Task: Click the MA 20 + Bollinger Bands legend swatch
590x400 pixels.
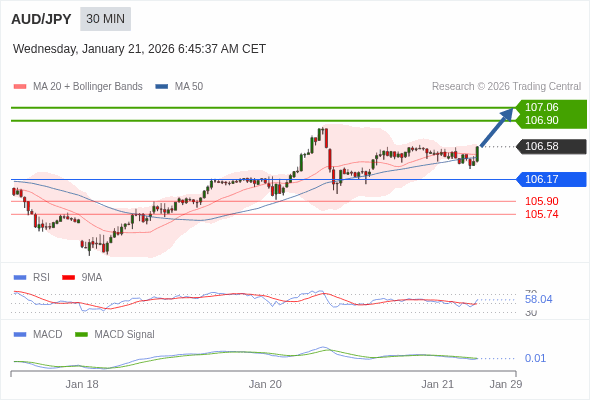Action: 20,87
